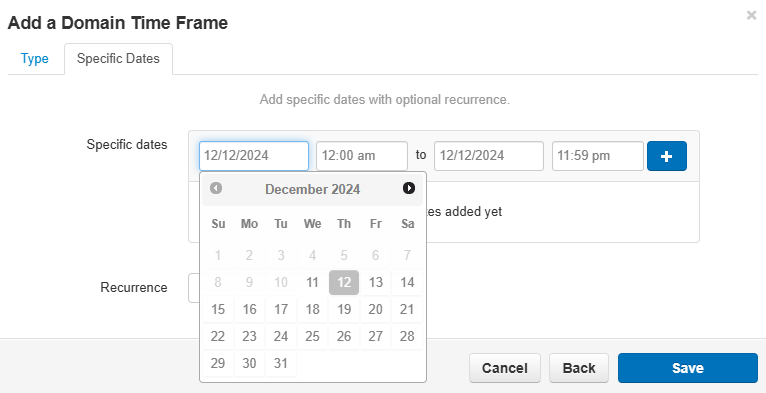Click the start time field 12:00 am
This screenshot has height=393, width=766.
(362, 156)
